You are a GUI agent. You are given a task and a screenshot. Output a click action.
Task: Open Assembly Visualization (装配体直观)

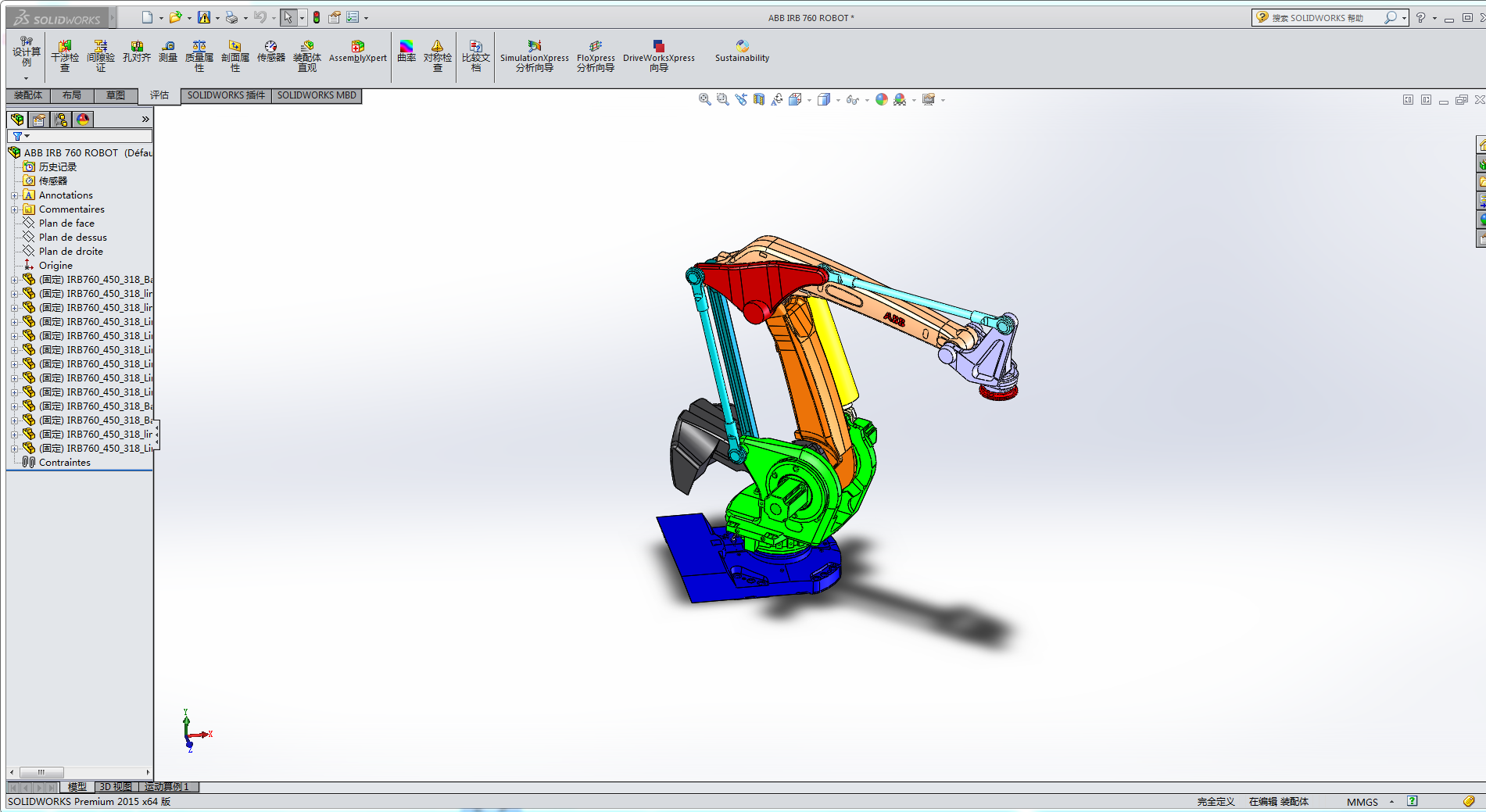tap(307, 56)
